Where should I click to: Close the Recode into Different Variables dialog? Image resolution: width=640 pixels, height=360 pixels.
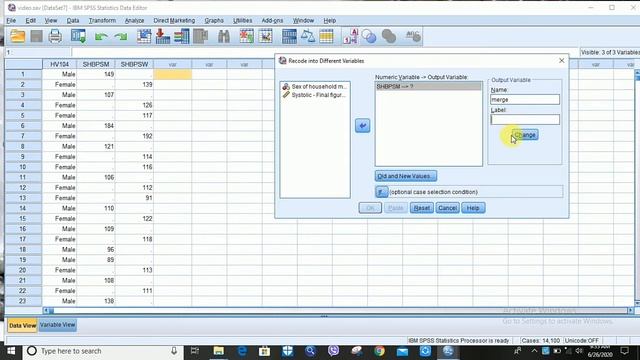(562, 60)
